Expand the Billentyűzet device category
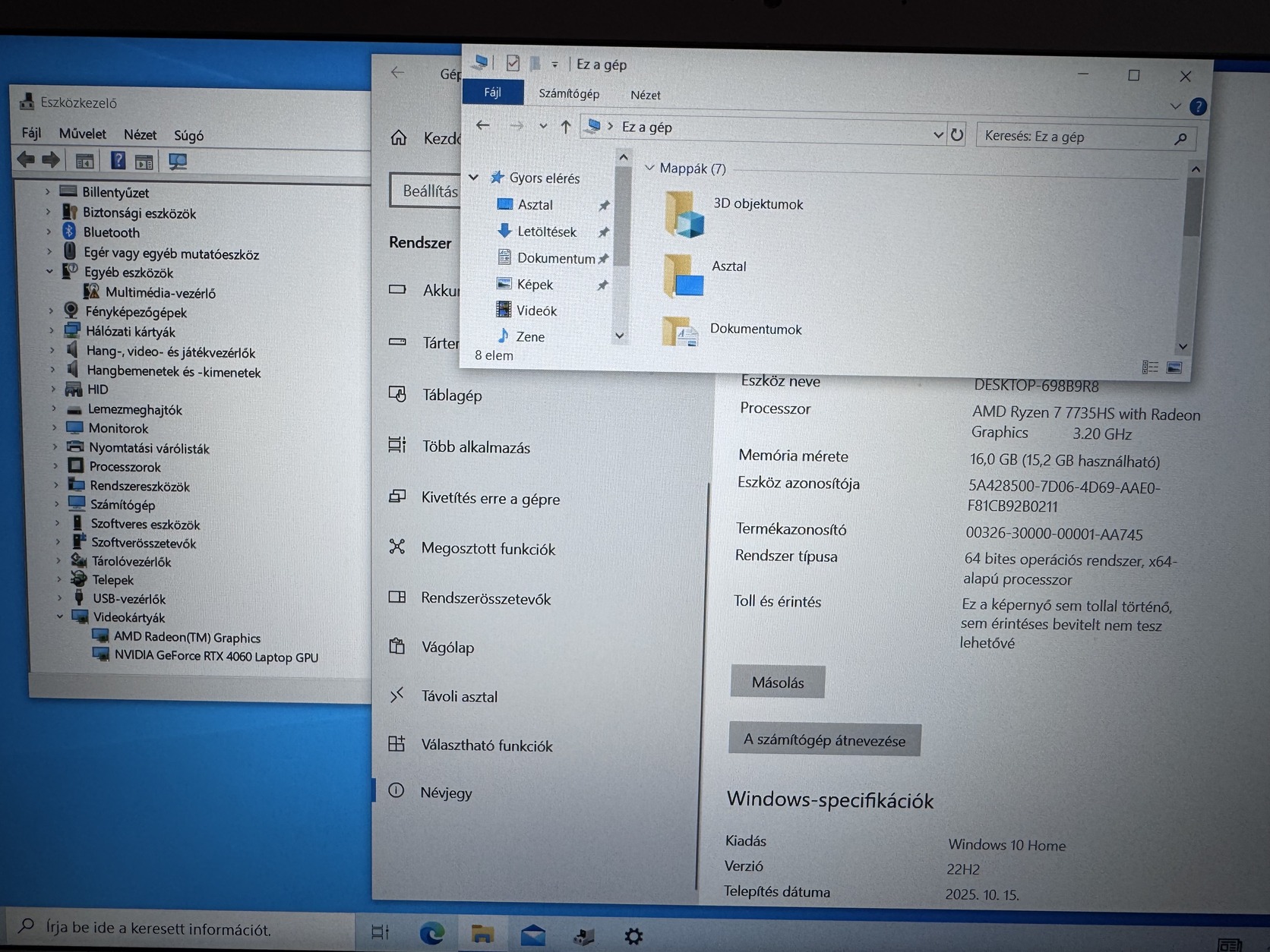This screenshot has width=1270, height=952. click(x=47, y=191)
